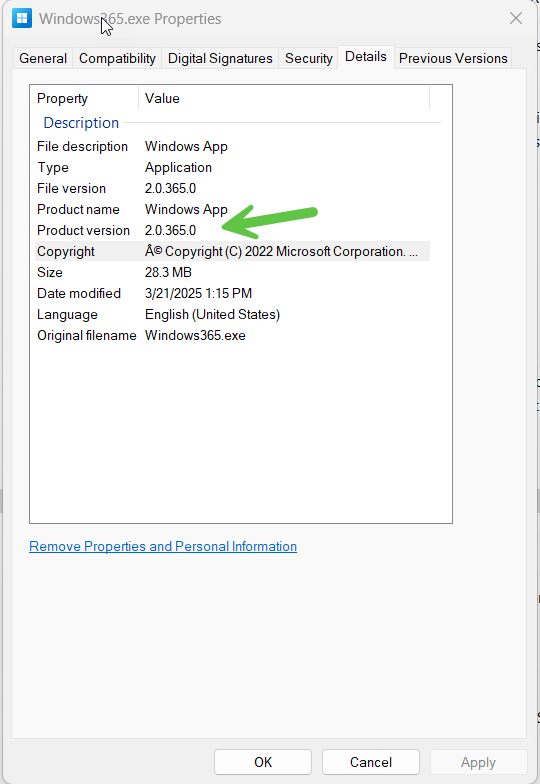Click the English (United States) value

212,314
